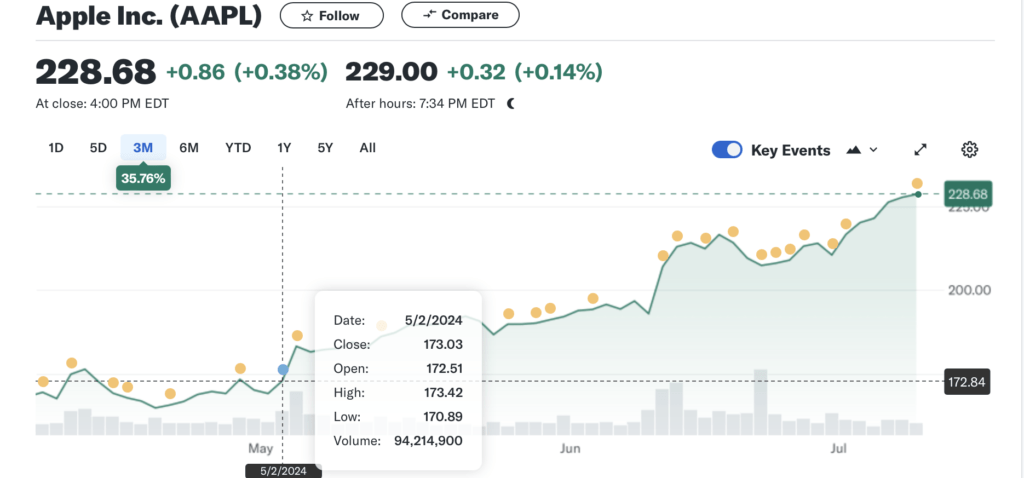Select the 5D time range
The image size is (1024, 478).
point(98,148)
